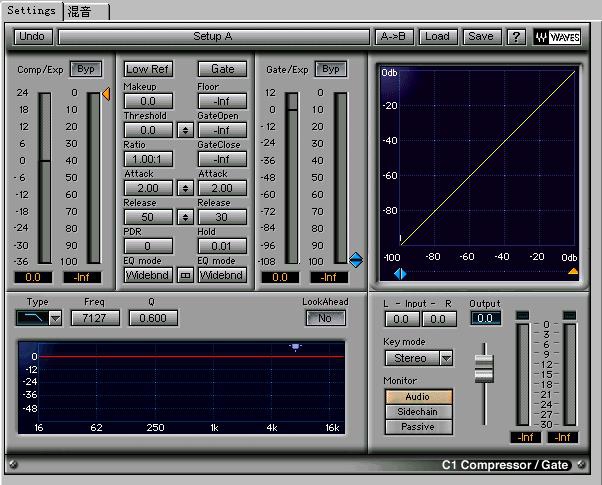Toggle the Gate mode button

[222, 69]
